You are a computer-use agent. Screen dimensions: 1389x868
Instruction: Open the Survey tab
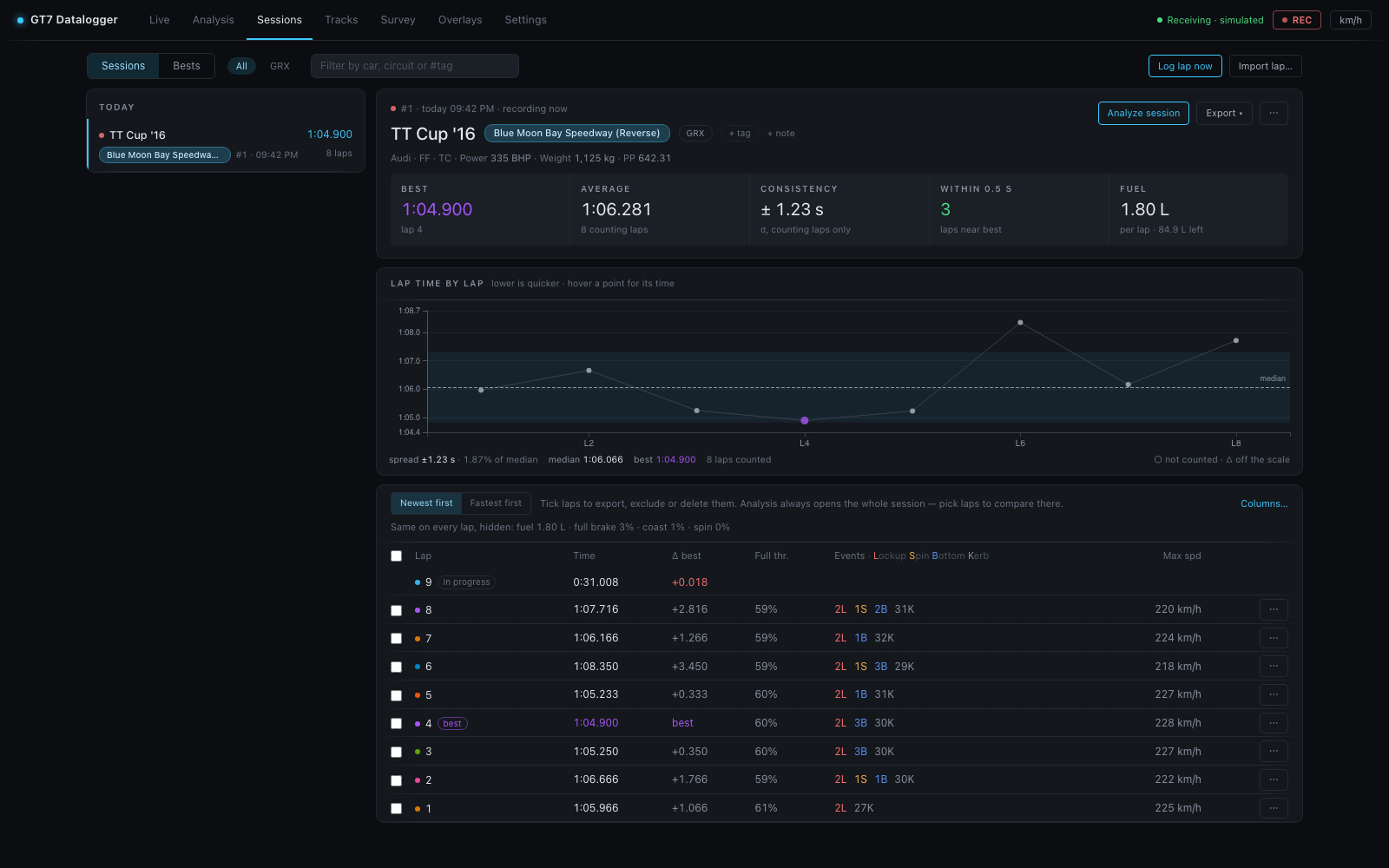coord(398,20)
